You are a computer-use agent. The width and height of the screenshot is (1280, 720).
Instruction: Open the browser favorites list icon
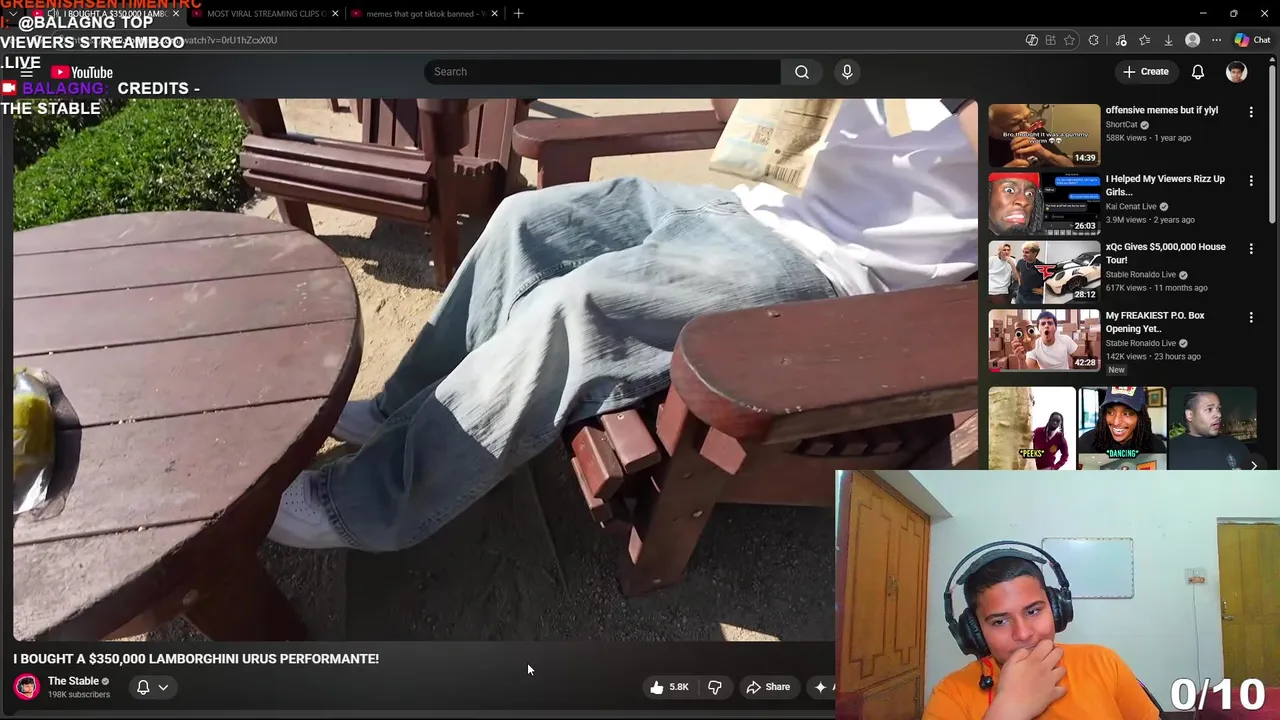pos(1145,40)
